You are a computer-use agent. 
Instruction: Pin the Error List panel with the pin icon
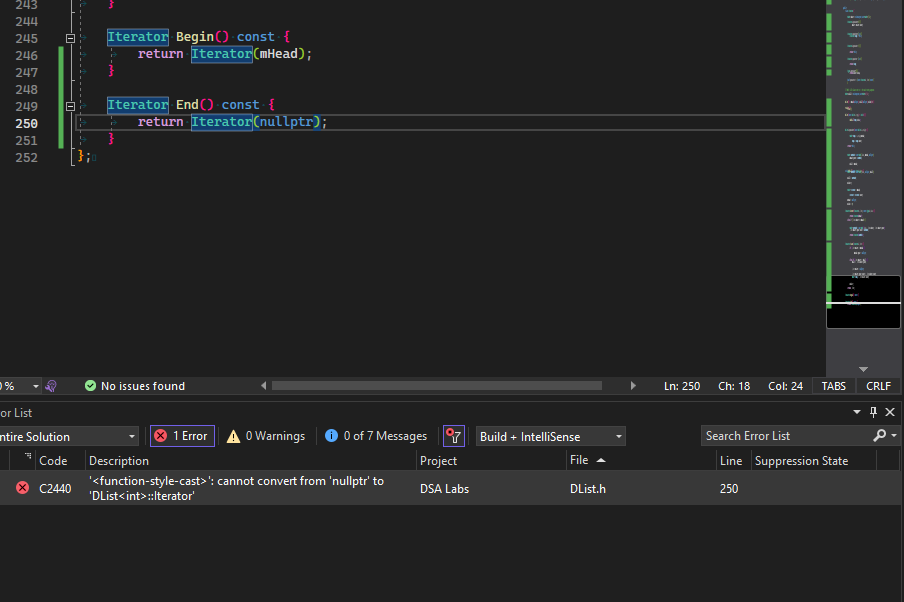(871, 411)
